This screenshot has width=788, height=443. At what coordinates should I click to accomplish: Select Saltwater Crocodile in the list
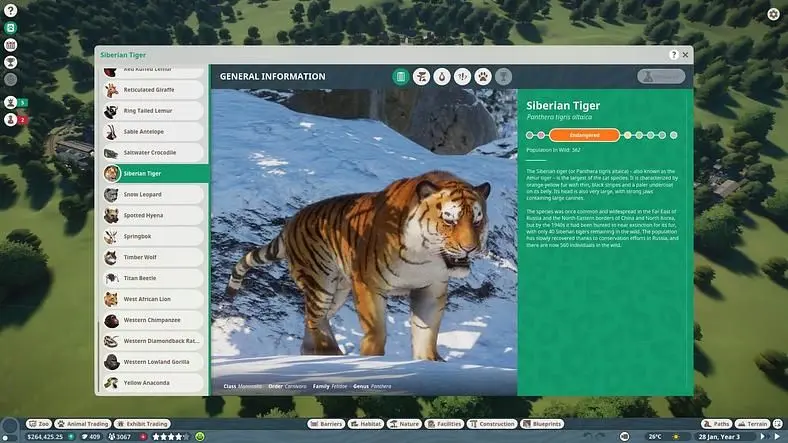153,153
